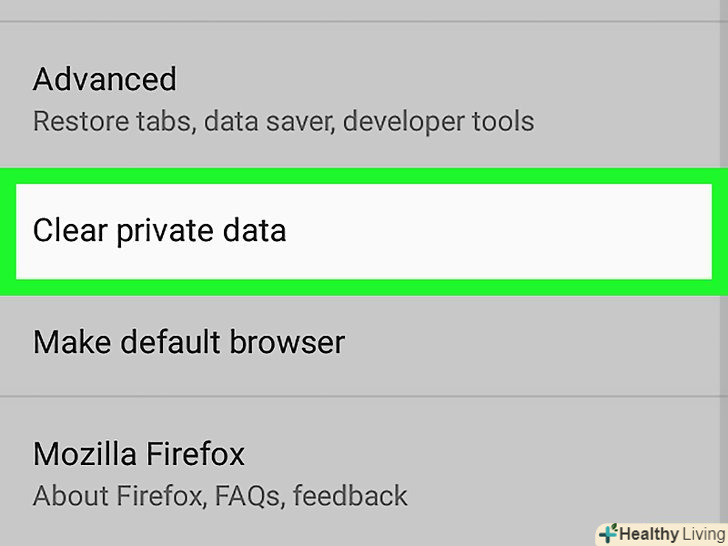Open the Mozilla Firefox about entry
728x546 pixels.
[x=364, y=473]
